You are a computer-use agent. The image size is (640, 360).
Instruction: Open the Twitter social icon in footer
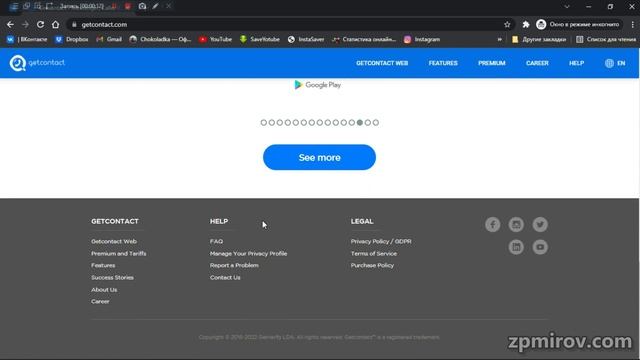(x=540, y=224)
